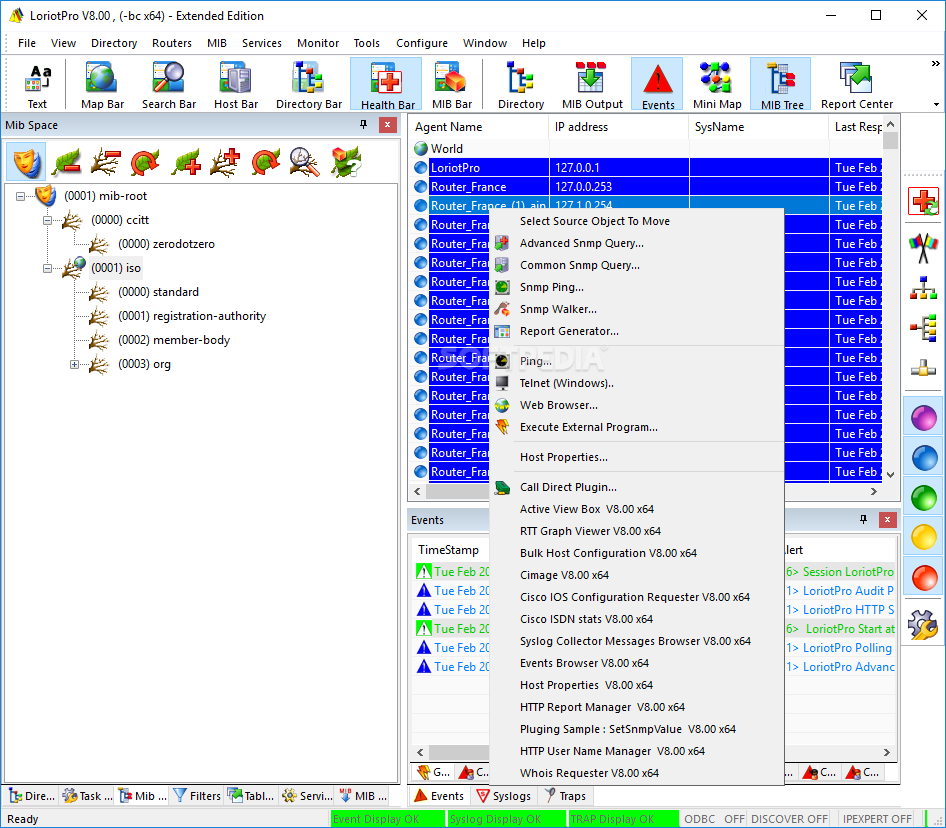Show the Mini Map

(717, 85)
